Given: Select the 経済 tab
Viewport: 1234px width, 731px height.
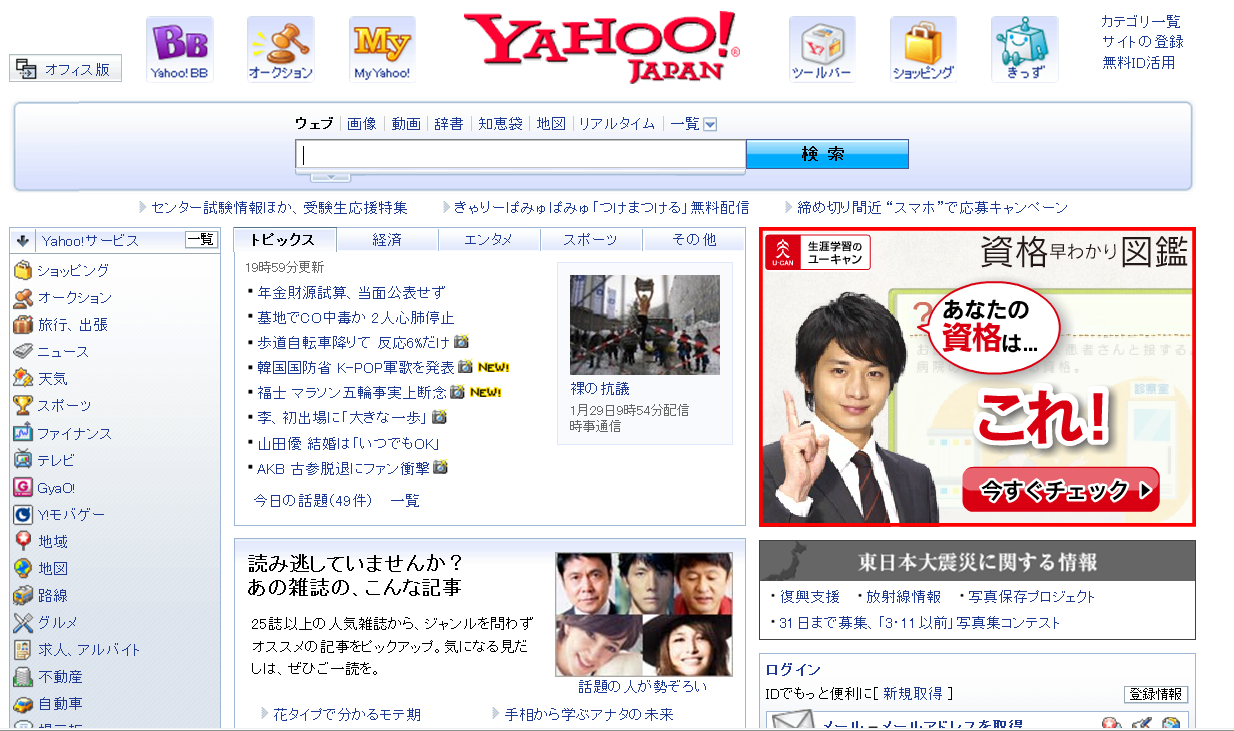Looking at the screenshot, I should 387,240.
